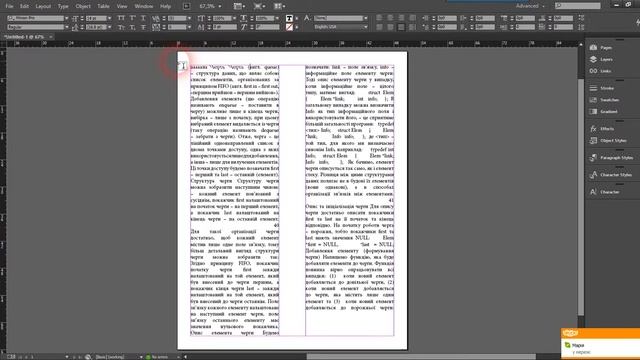
Task: Click the baseline shift input field
Action: [224, 27]
